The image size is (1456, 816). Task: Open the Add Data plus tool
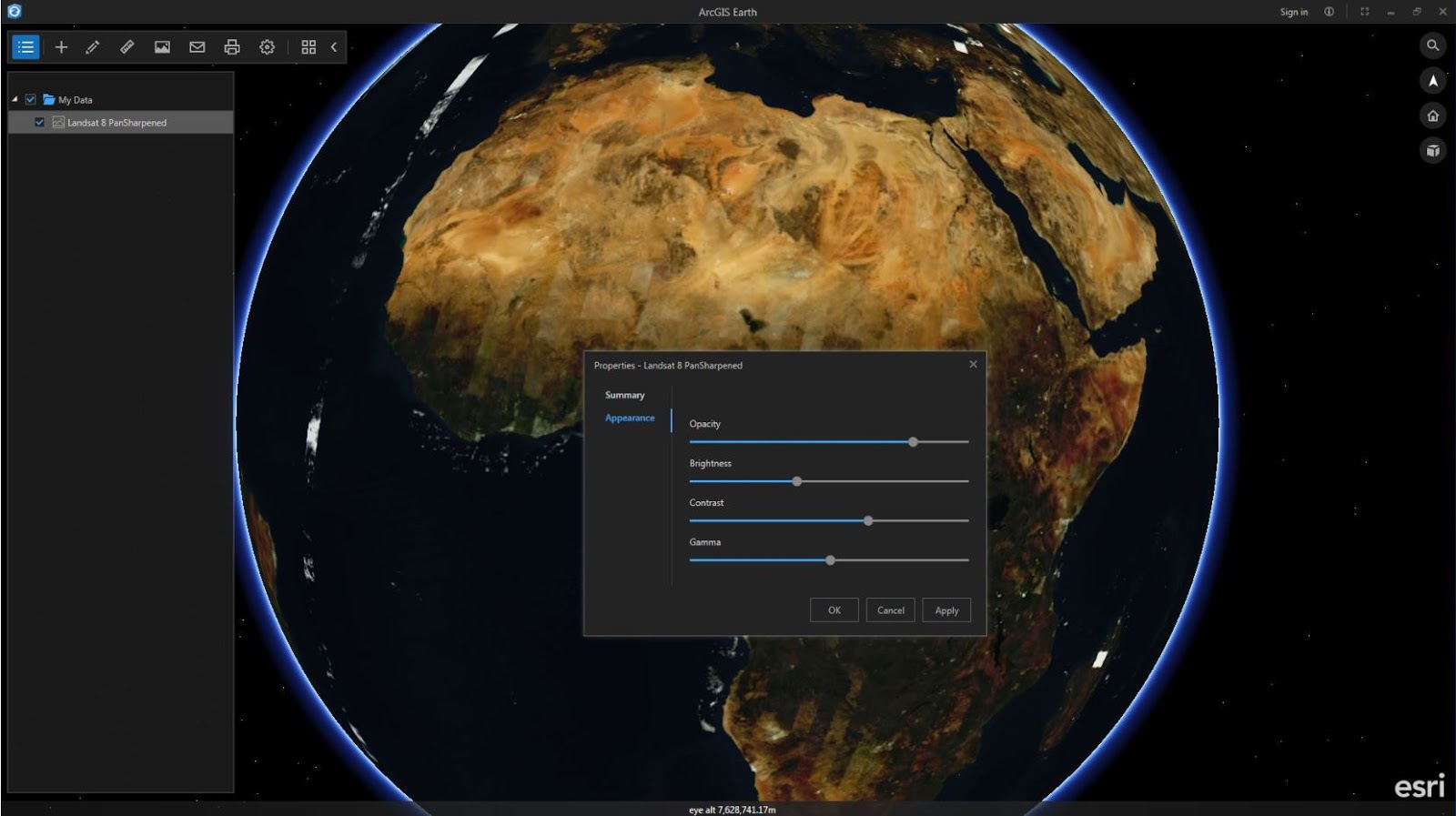61,47
